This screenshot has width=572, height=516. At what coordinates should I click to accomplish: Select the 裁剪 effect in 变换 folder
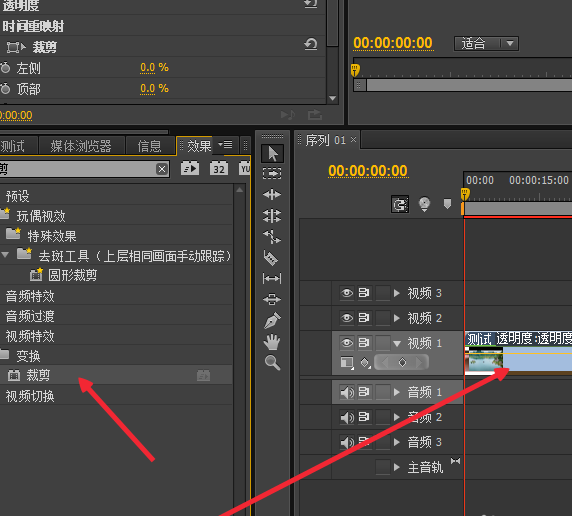(x=116, y=375)
